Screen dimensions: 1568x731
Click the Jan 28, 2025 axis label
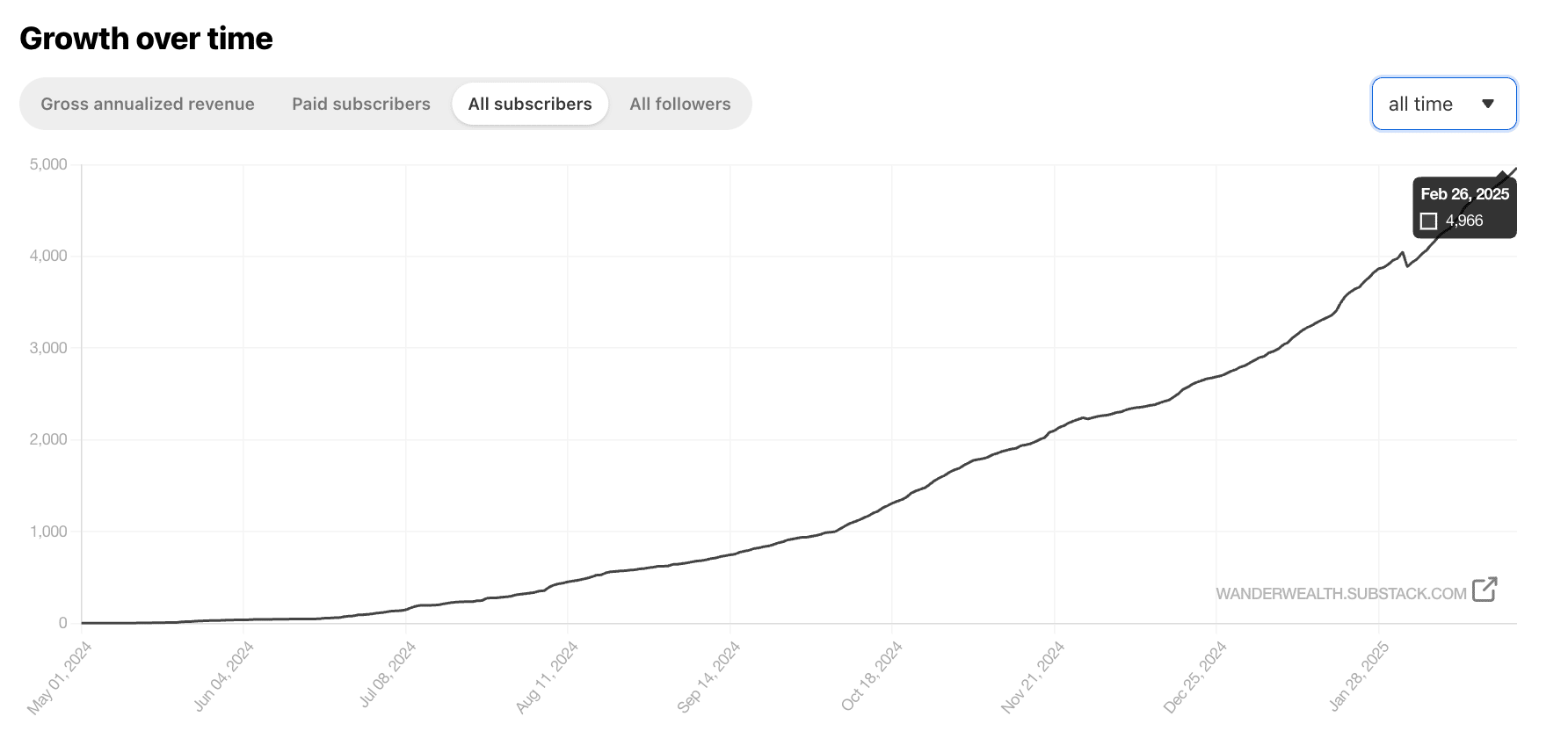coord(1359,676)
